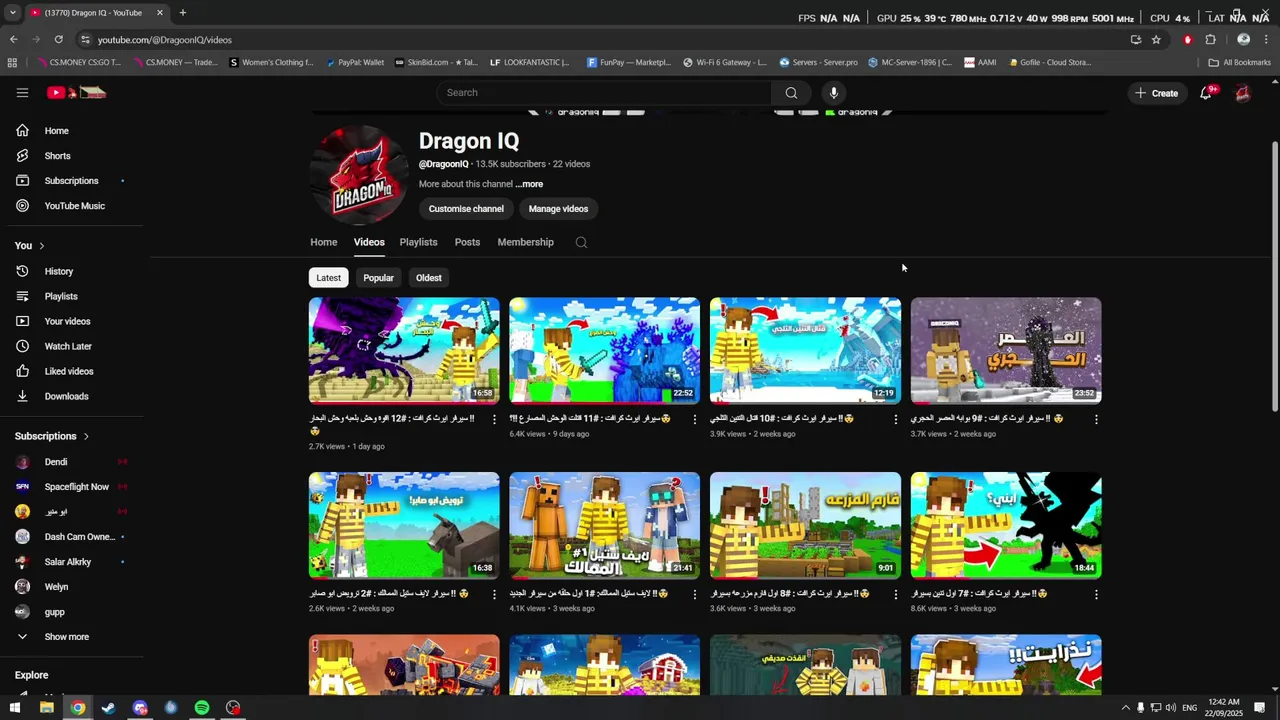Screen dimensions: 1280x720
Task: Click the Create button
Action: tap(1156, 93)
